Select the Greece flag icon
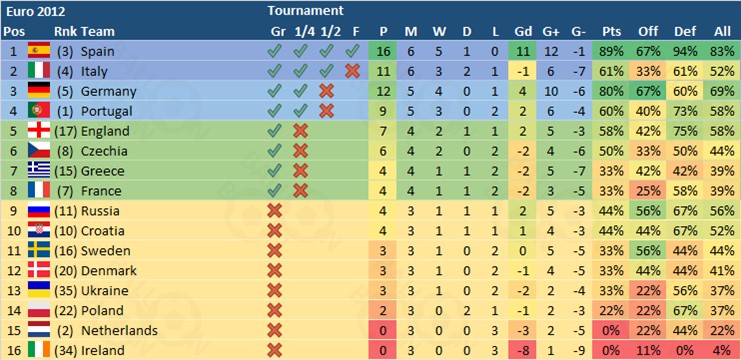Viewport: 741px width, 360px height. click(39, 170)
